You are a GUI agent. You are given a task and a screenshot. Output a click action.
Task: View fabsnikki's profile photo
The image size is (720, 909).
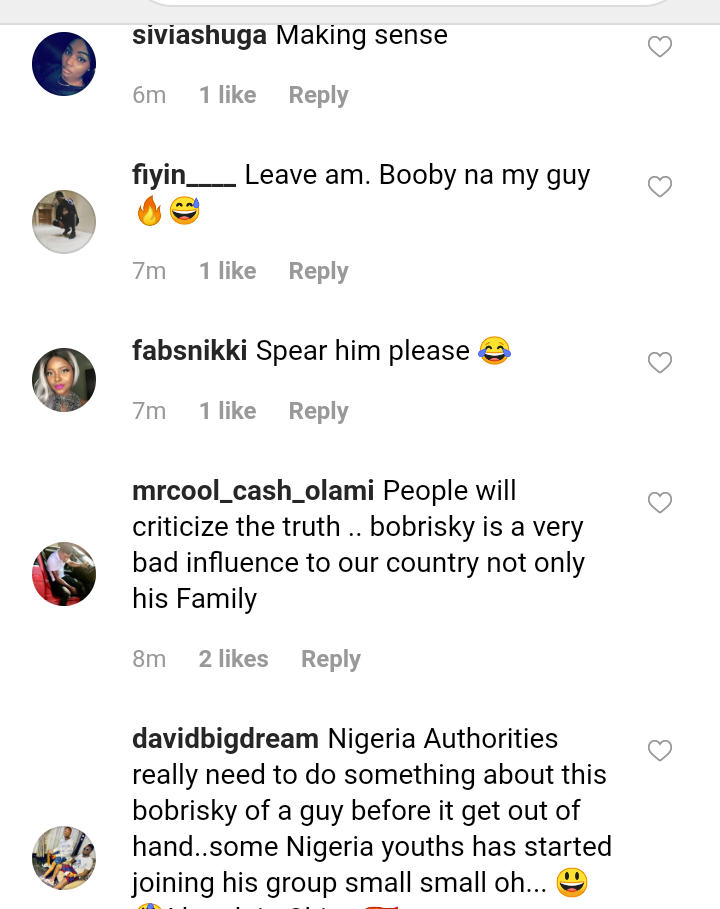(x=64, y=380)
